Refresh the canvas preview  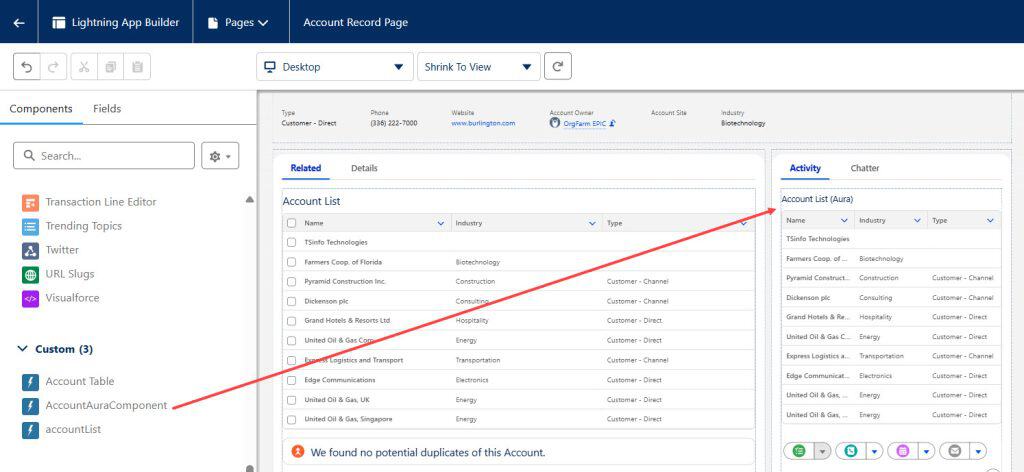point(558,67)
